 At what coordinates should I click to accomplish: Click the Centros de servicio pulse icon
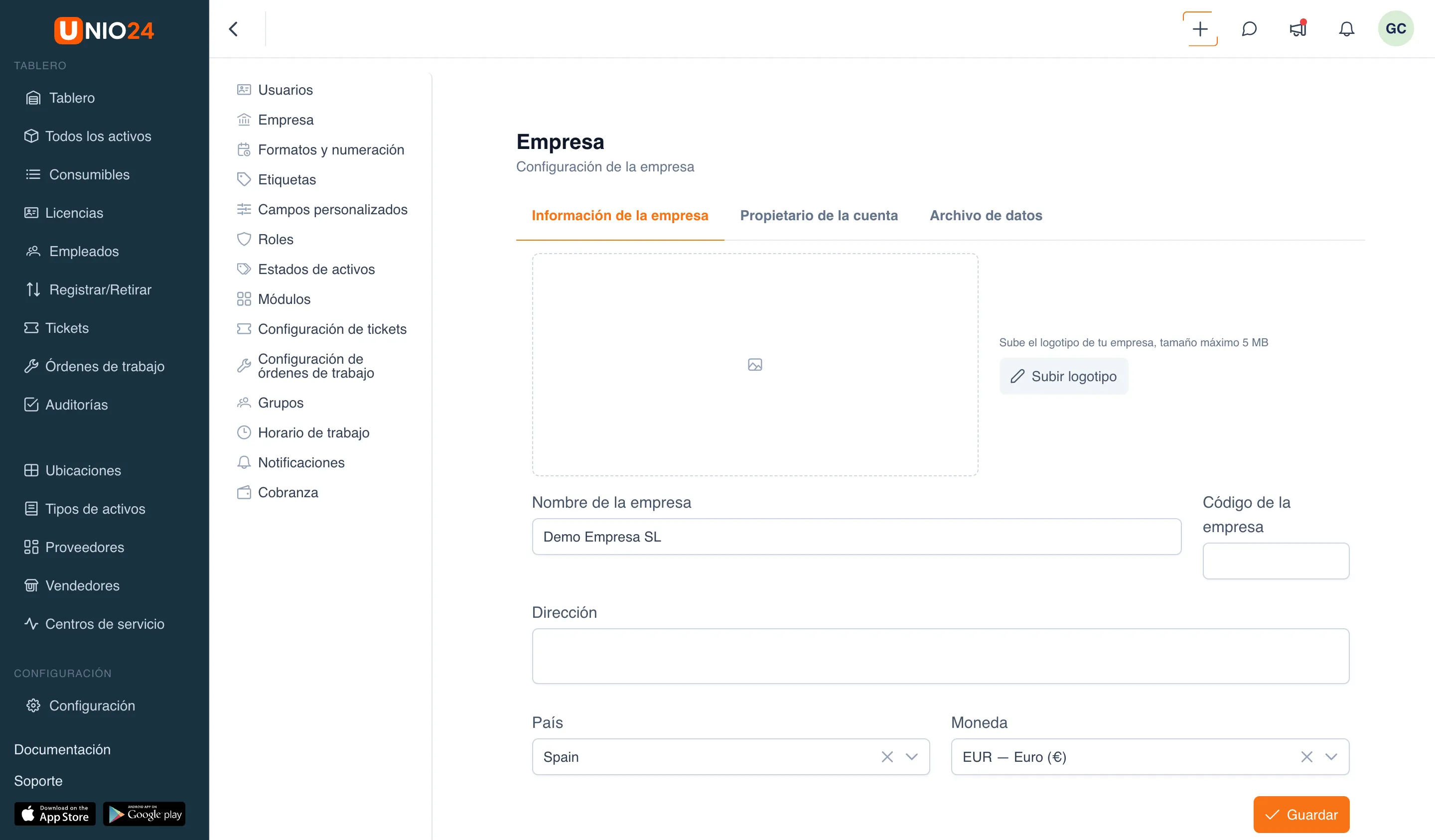click(31, 624)
